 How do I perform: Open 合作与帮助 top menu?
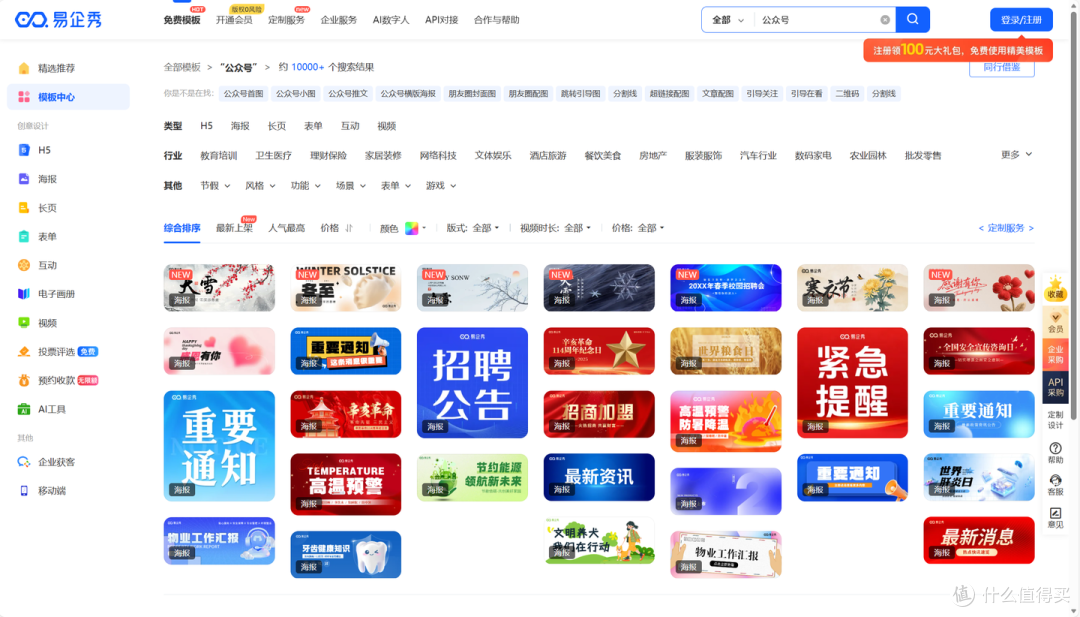pos(497,20)
